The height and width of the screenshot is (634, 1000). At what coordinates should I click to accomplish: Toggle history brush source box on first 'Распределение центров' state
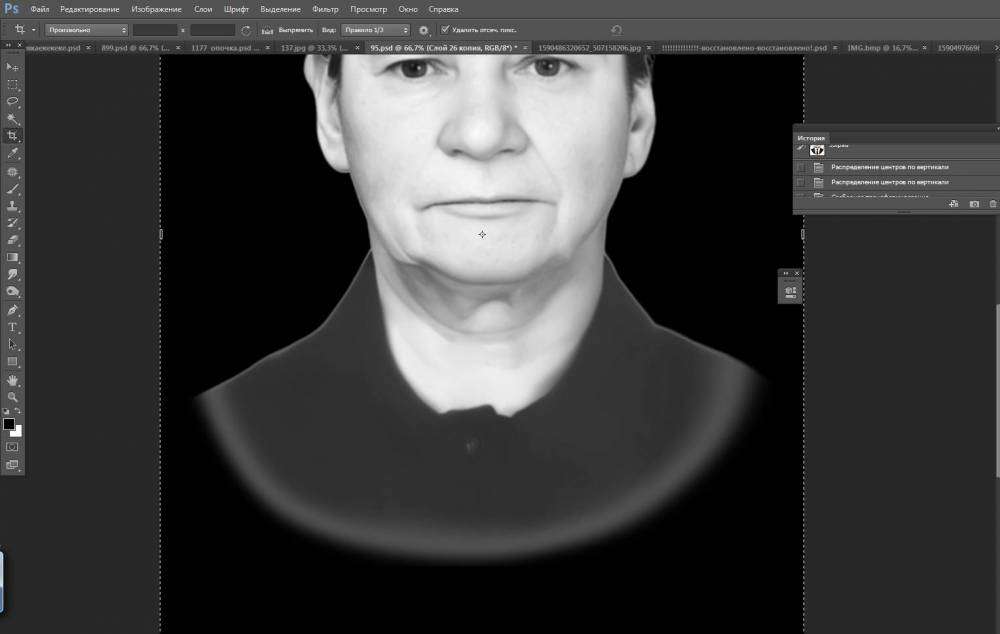[x=800, y=167]
